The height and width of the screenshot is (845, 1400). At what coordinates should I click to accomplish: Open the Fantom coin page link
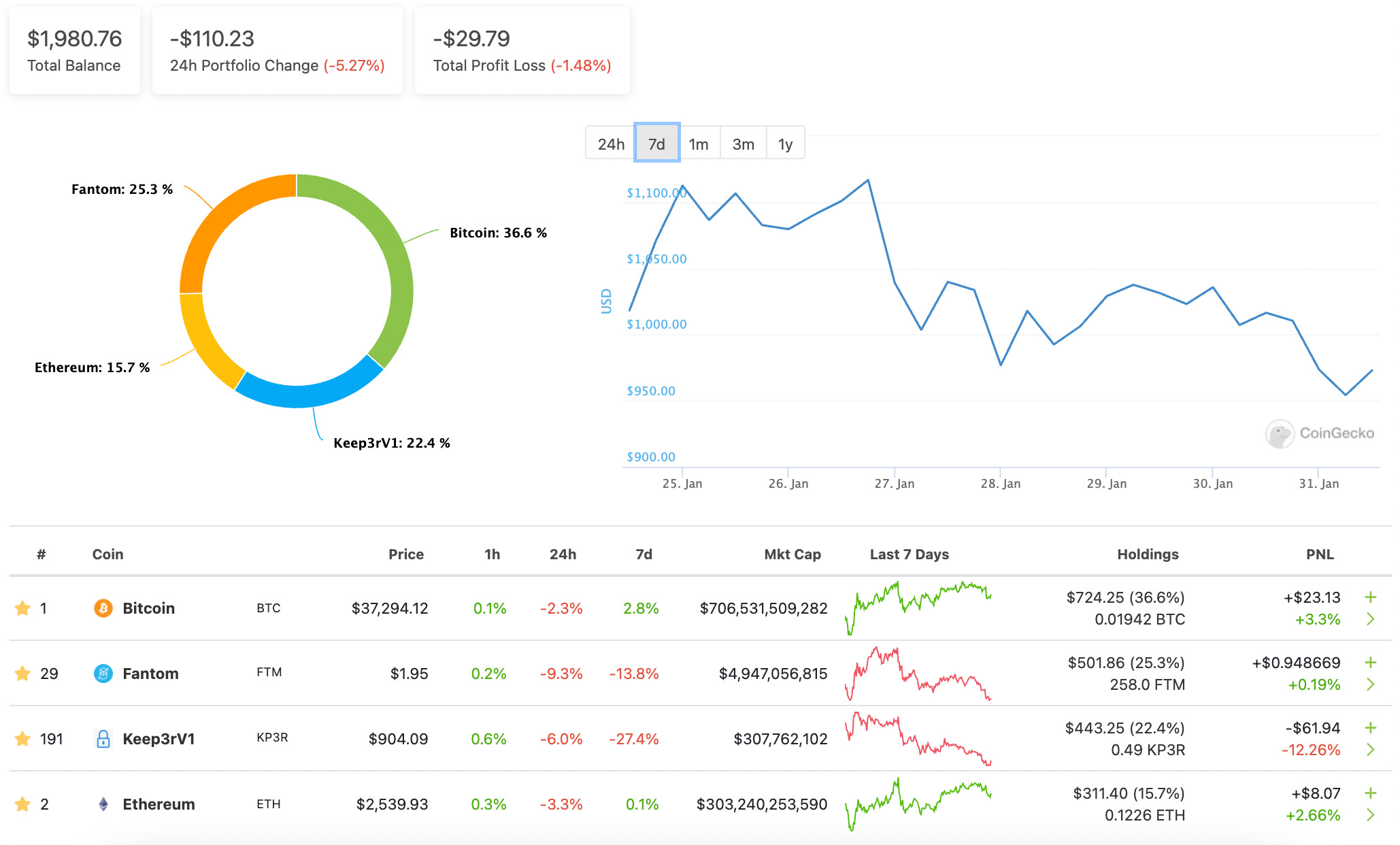150,674
